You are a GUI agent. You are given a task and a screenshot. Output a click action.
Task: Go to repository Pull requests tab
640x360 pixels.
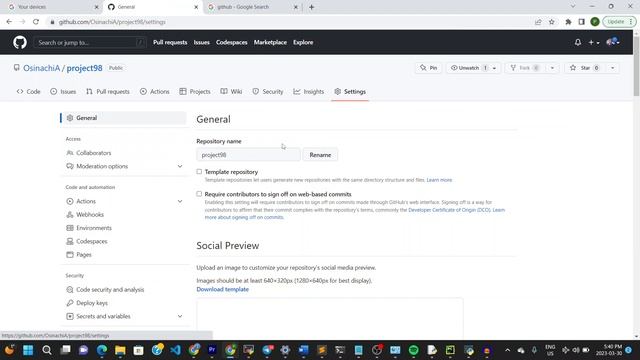pyautogui.click(x=108, y=91)
